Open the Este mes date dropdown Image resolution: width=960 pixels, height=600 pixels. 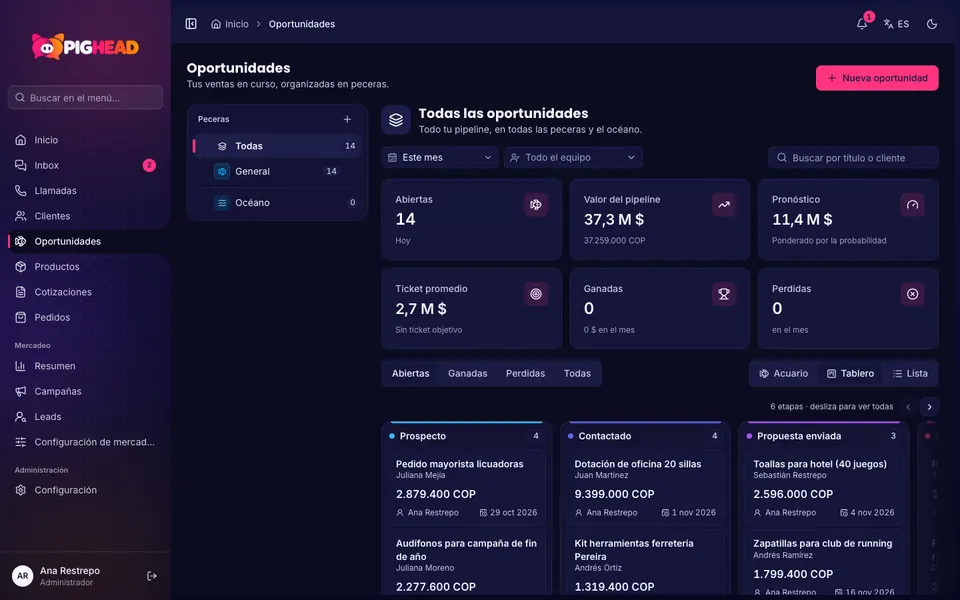(440, 157)
